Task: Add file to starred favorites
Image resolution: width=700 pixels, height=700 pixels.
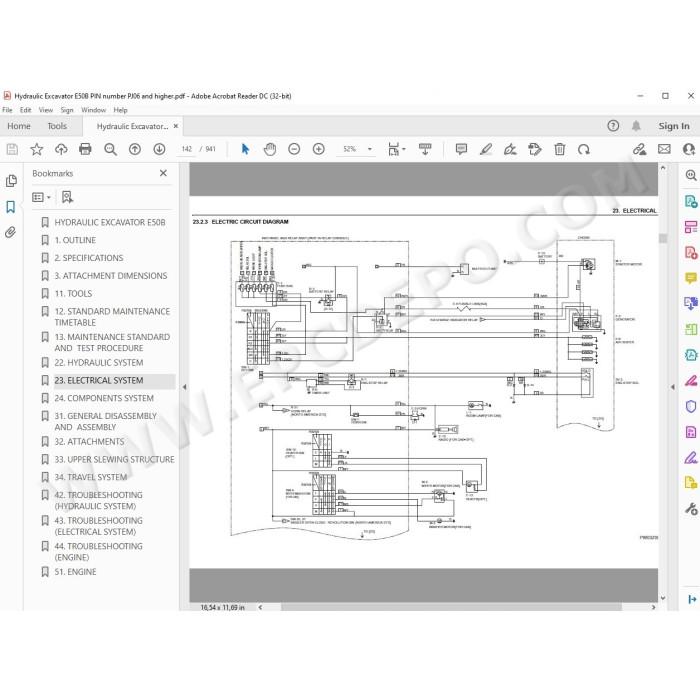Action: [x=37, y=149]
